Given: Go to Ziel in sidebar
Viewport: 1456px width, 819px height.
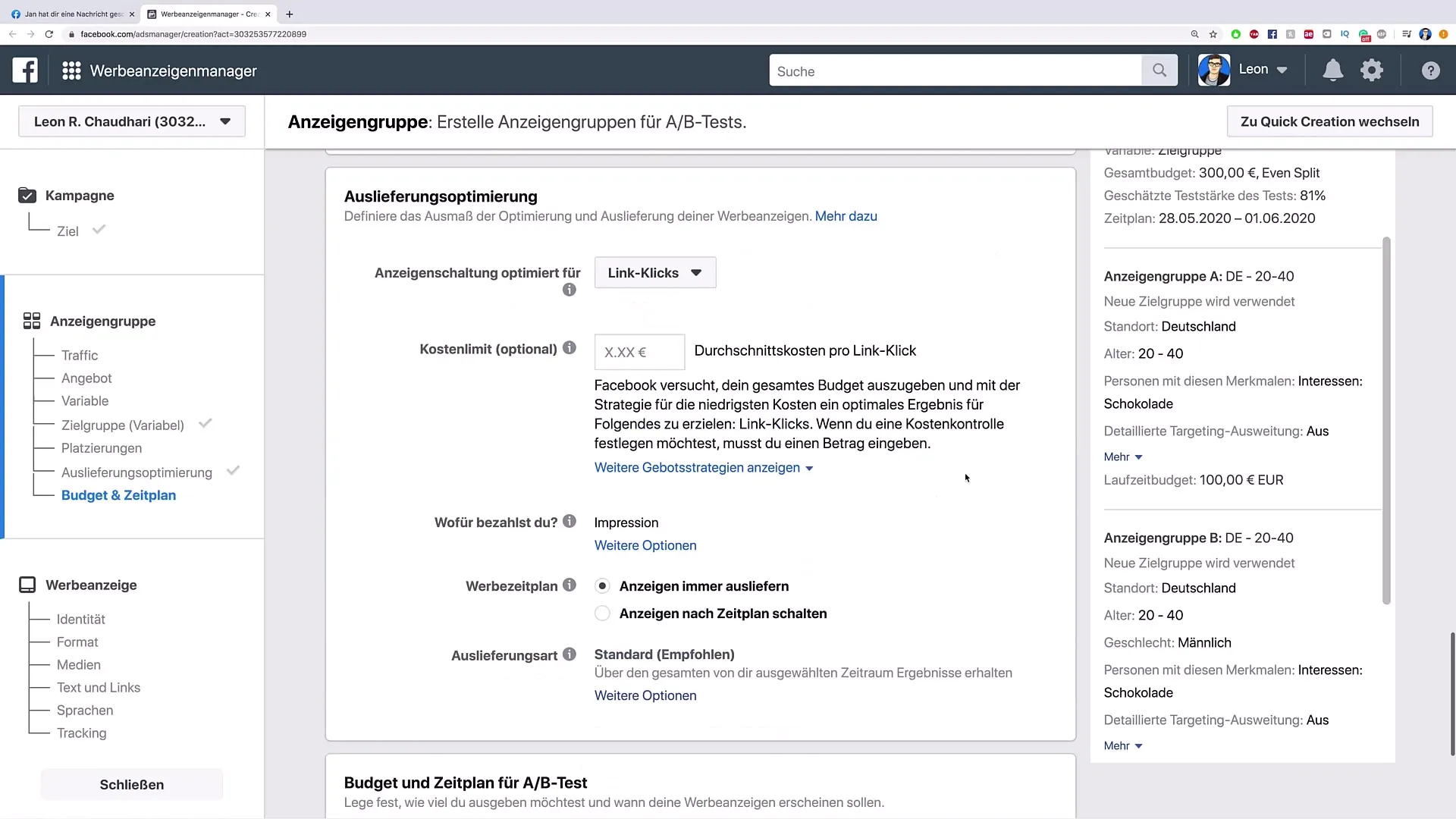Looking at the screenshot, I should pos(67,231).
